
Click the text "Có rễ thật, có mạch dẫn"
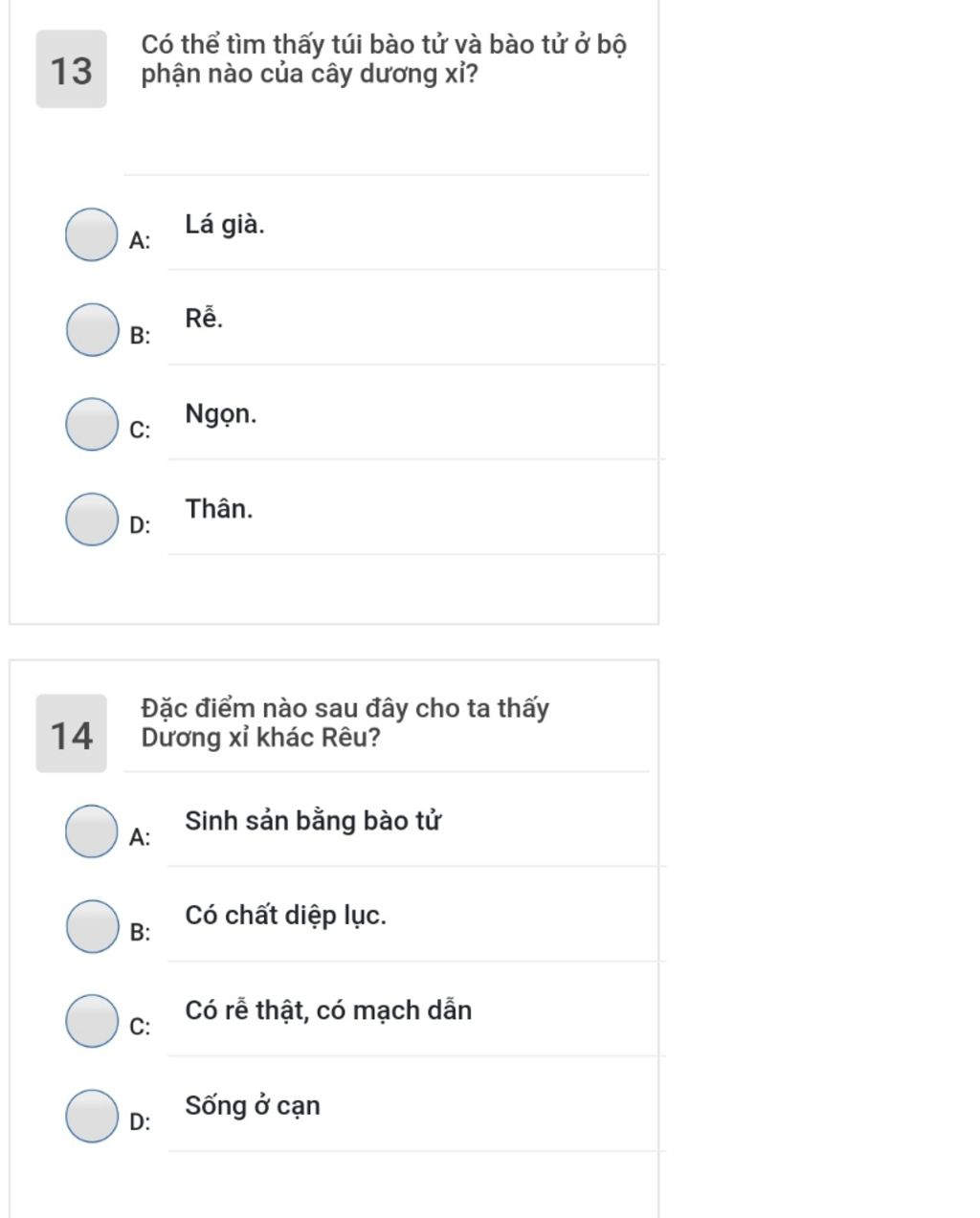click(x=328, y=1010)
